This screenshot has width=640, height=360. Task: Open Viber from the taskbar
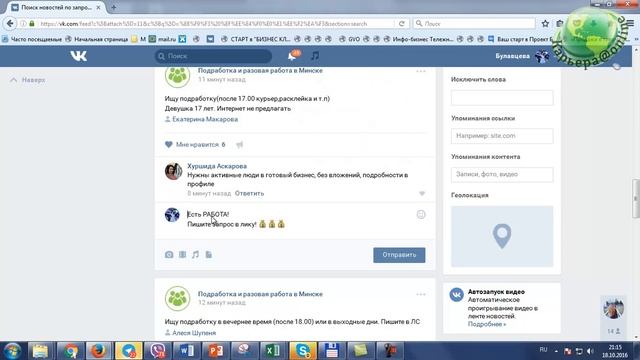click(x=158, y=351)
